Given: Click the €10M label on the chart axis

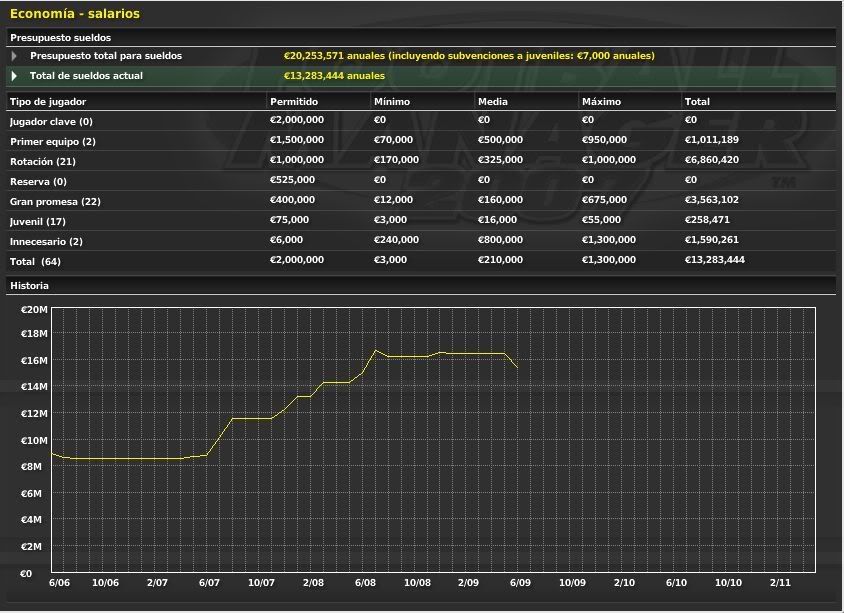Looking at the screenshot, I should [34, 441].
